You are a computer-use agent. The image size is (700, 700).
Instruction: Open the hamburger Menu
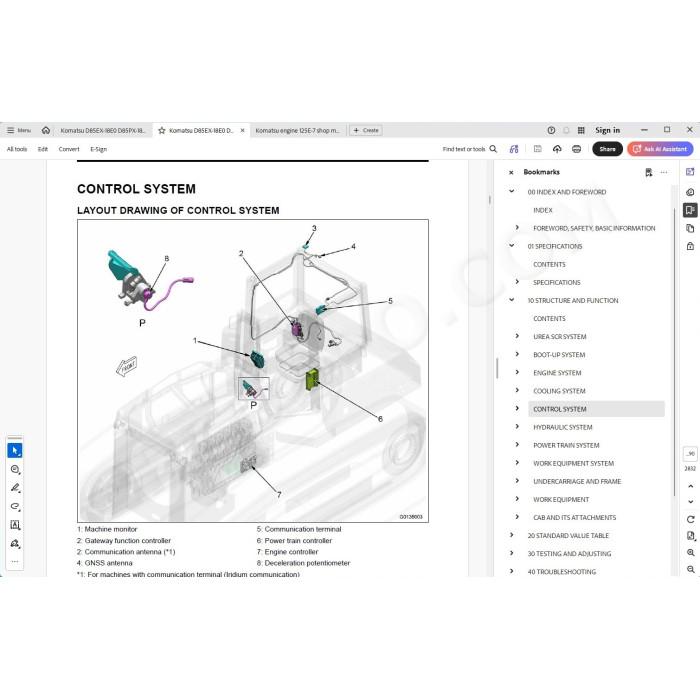pos(19,130)
